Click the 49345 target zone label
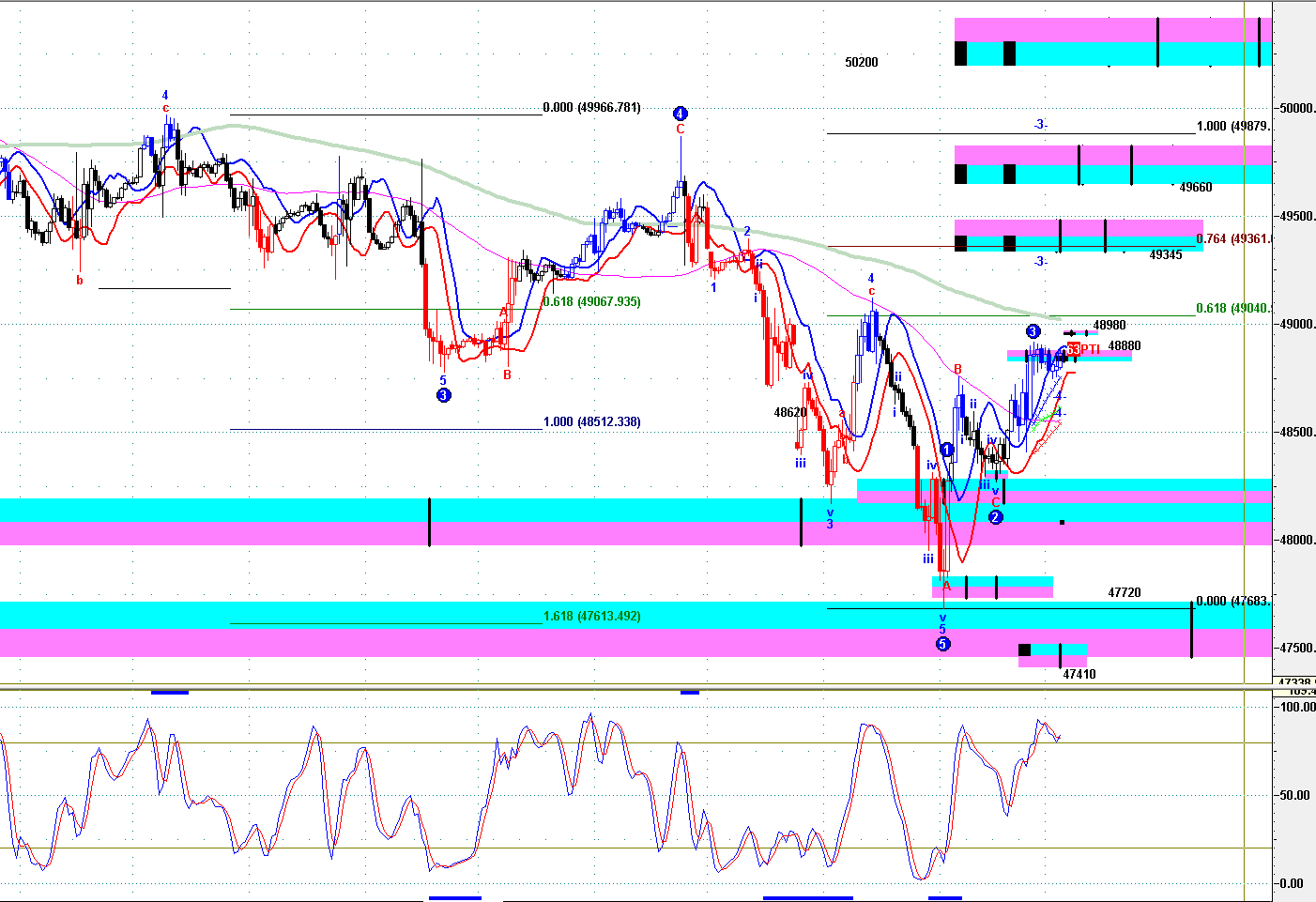1316x902 pixels. click(x=1165, y=255)
